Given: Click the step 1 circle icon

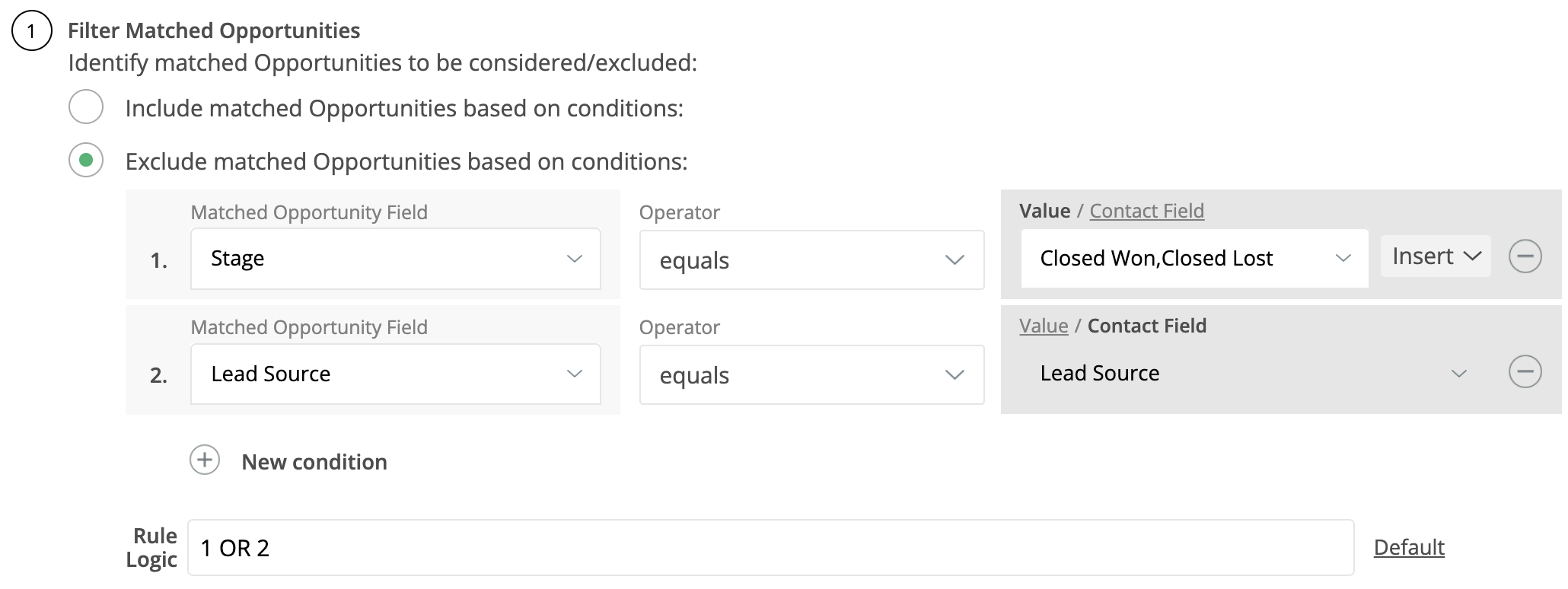Looking at the screenshot, I should point(32,31).
